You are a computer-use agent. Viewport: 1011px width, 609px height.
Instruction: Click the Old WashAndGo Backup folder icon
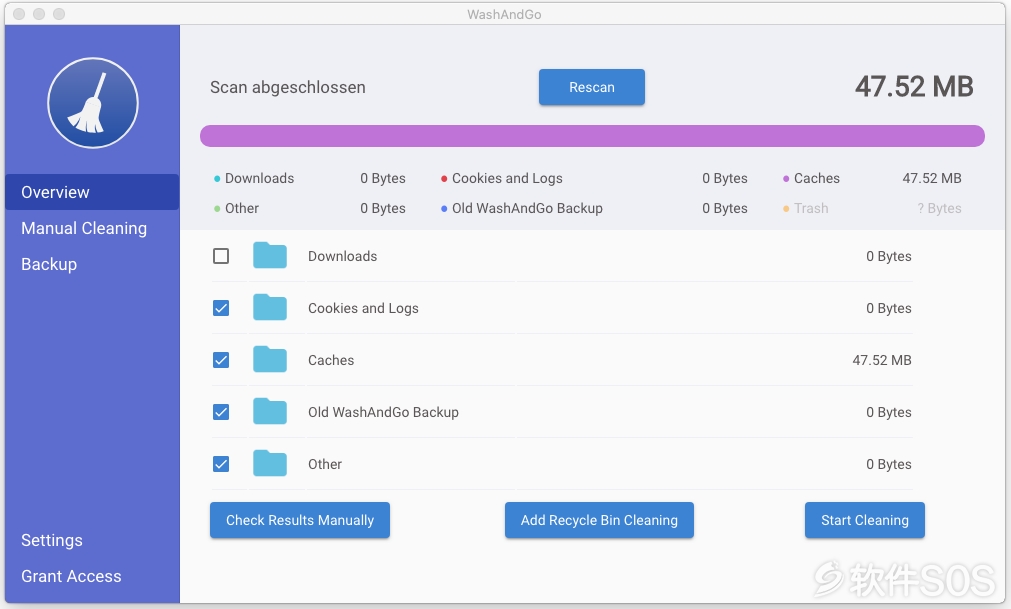pyautogui.click(x=270, y=411)
